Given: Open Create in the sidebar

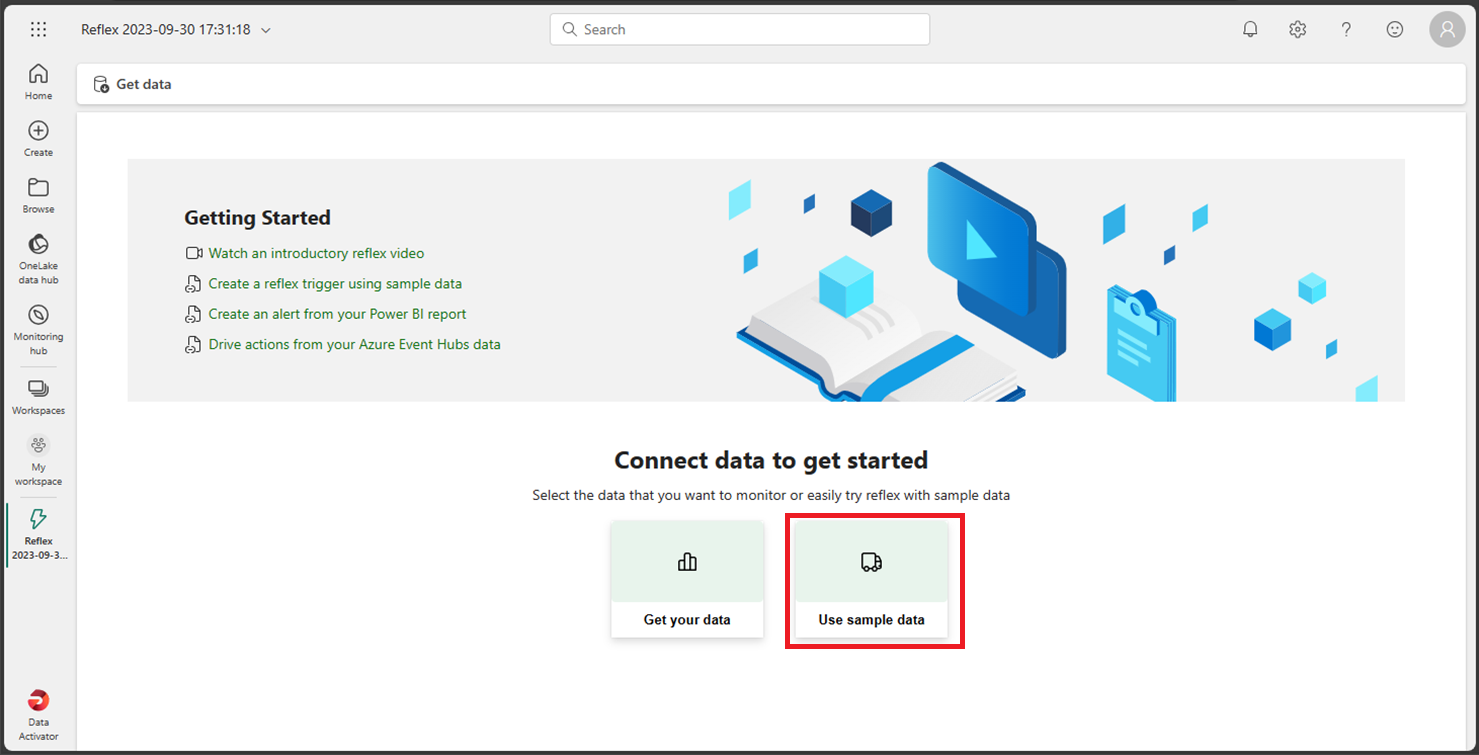Looking at the screenshot, I should [x=38, y=139].
